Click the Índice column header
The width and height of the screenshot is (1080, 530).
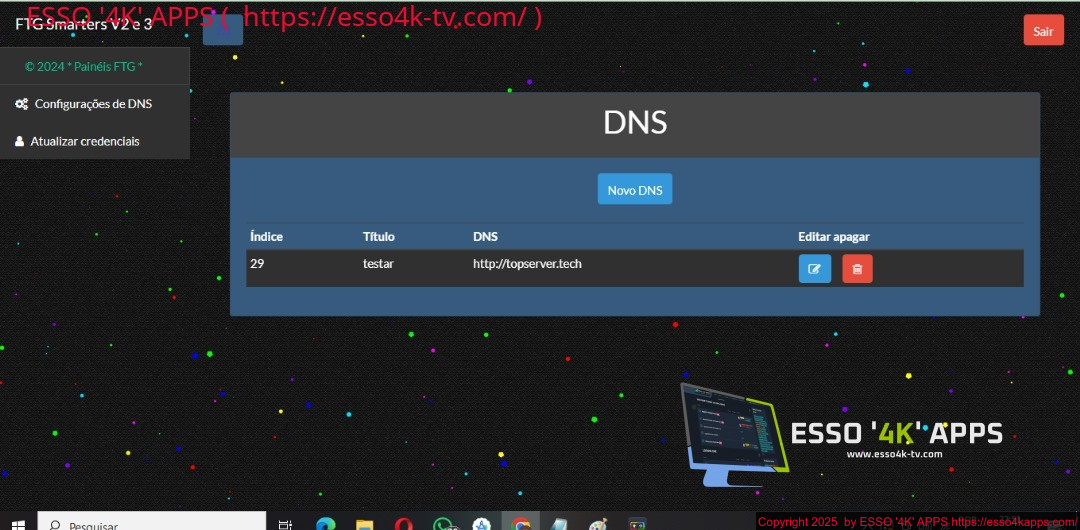tap(267, 236)
